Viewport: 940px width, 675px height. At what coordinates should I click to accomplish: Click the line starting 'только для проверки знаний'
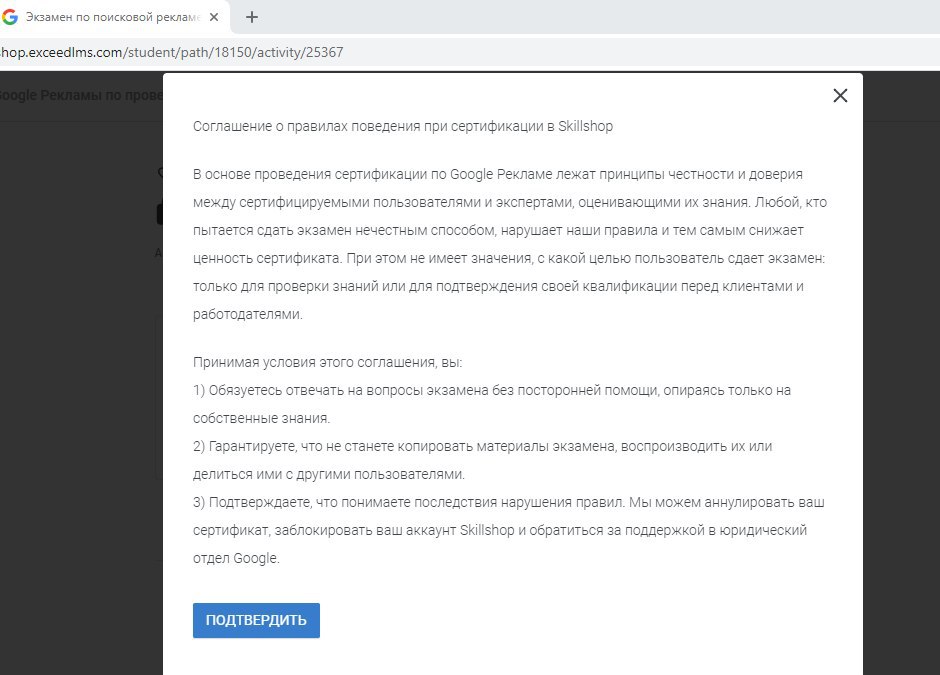498,287
